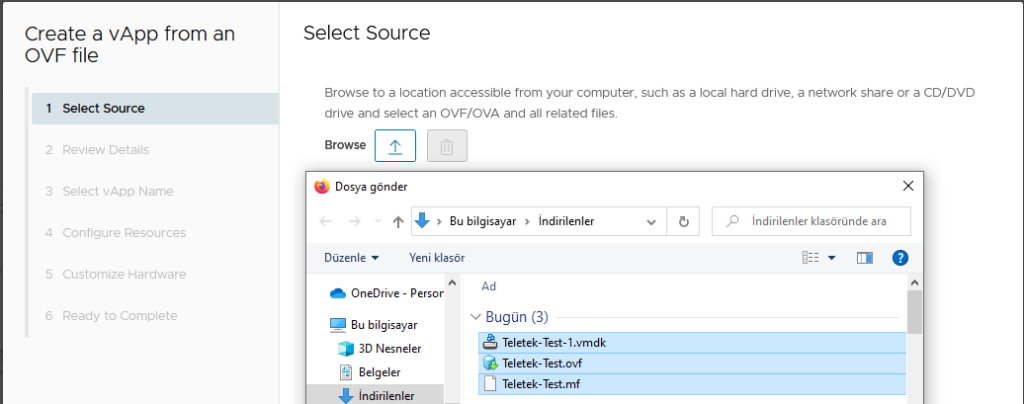Click the navigation pane scroll up arrow
This screenshot has height=404, width=1024.
[x=451, y=283]
